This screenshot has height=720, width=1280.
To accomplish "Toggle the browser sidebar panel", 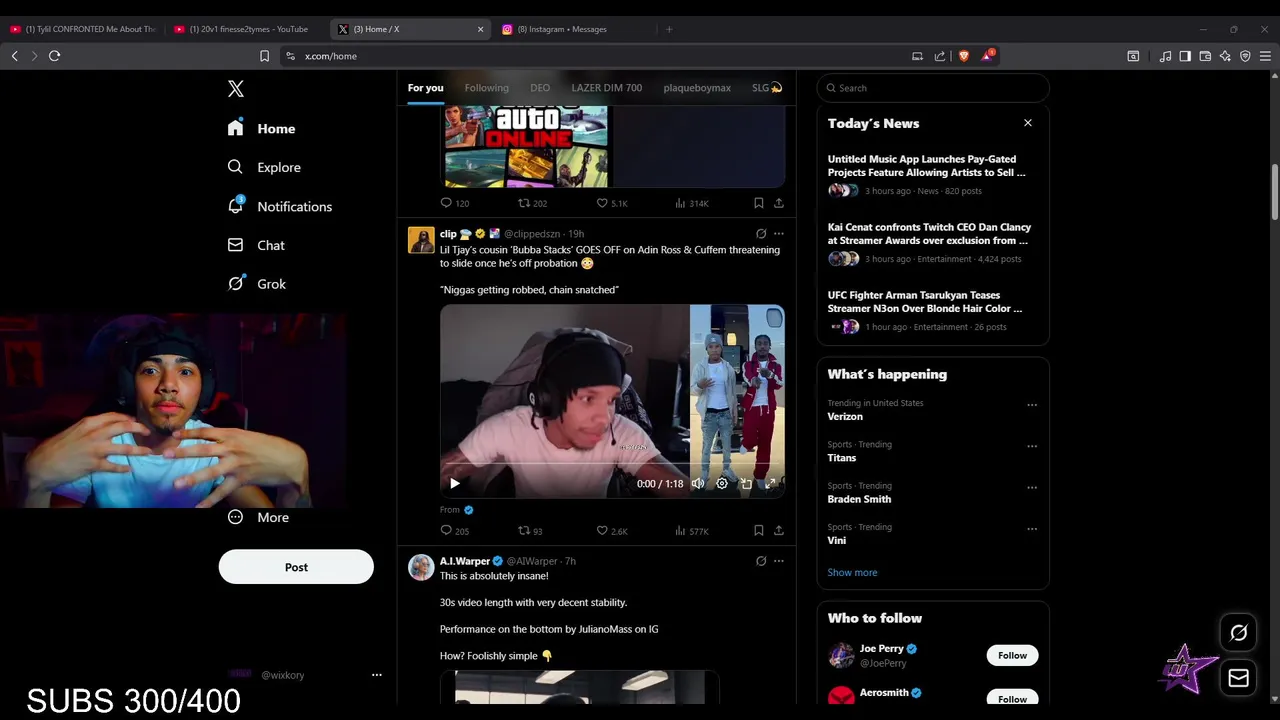I will 1185,56.
